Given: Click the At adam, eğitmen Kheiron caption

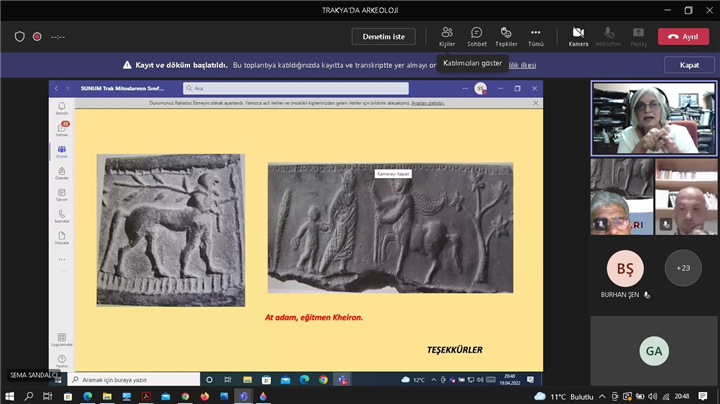Looking at the screenshot, I should [314, 317].
